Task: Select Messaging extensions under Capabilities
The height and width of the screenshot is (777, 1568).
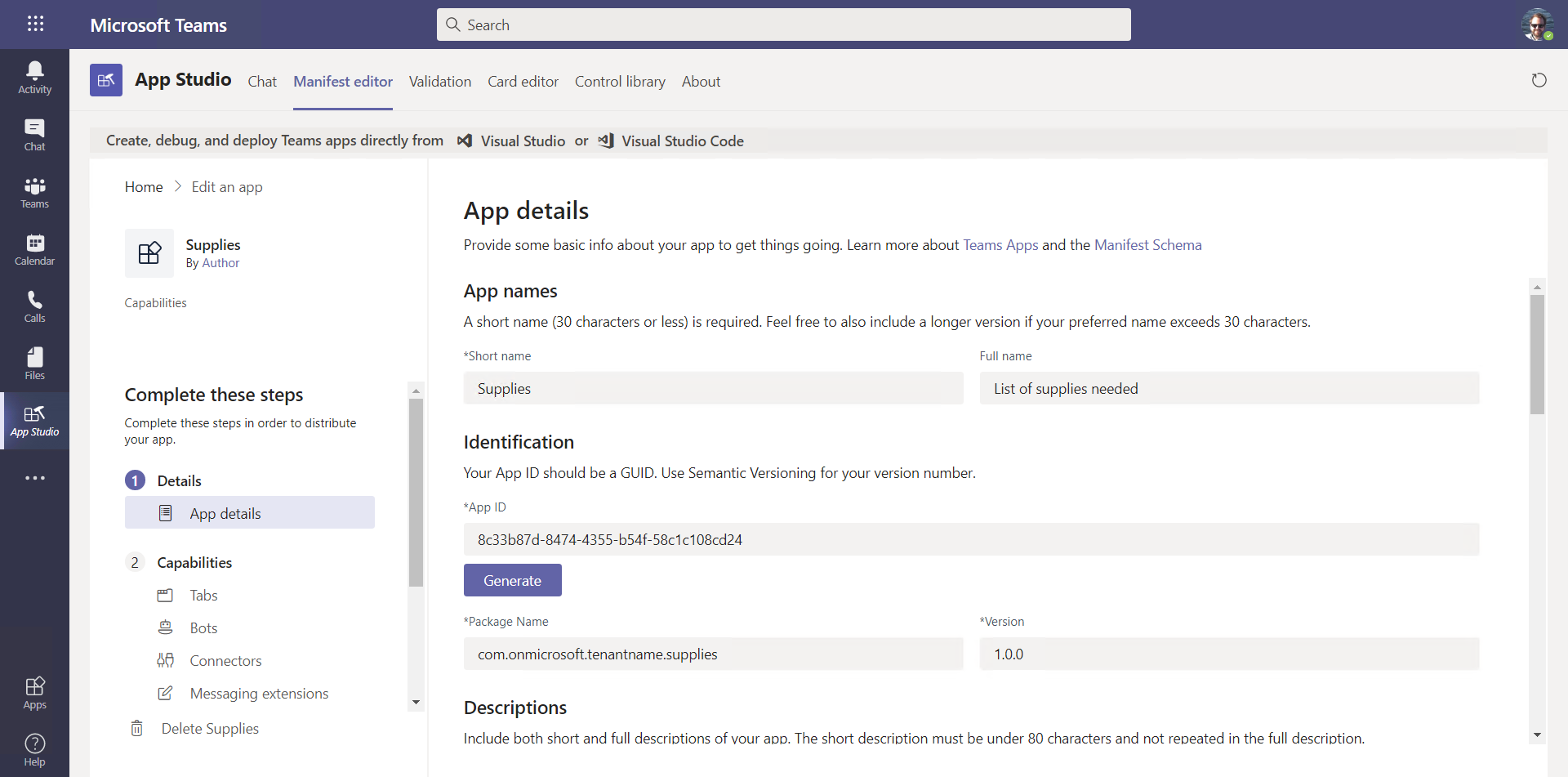Action: click(x=259, y=694)
